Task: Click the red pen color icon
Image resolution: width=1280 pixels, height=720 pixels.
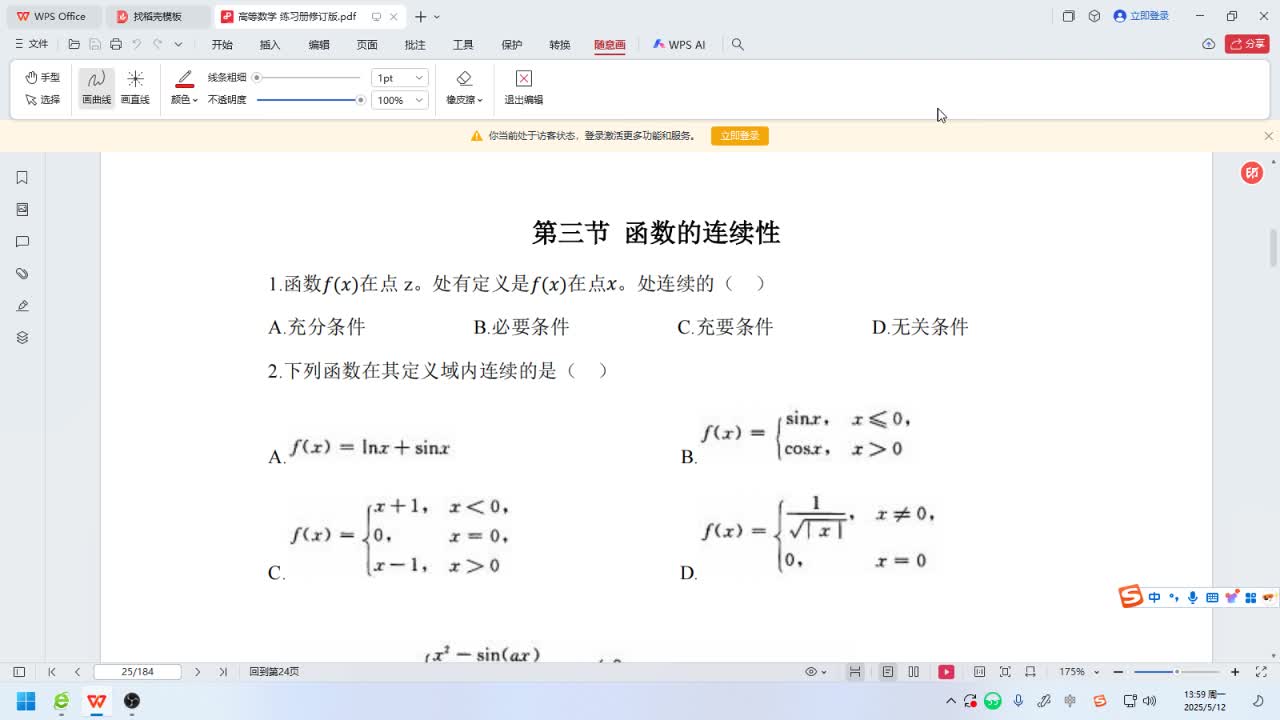Action: (x=184, y=79)
